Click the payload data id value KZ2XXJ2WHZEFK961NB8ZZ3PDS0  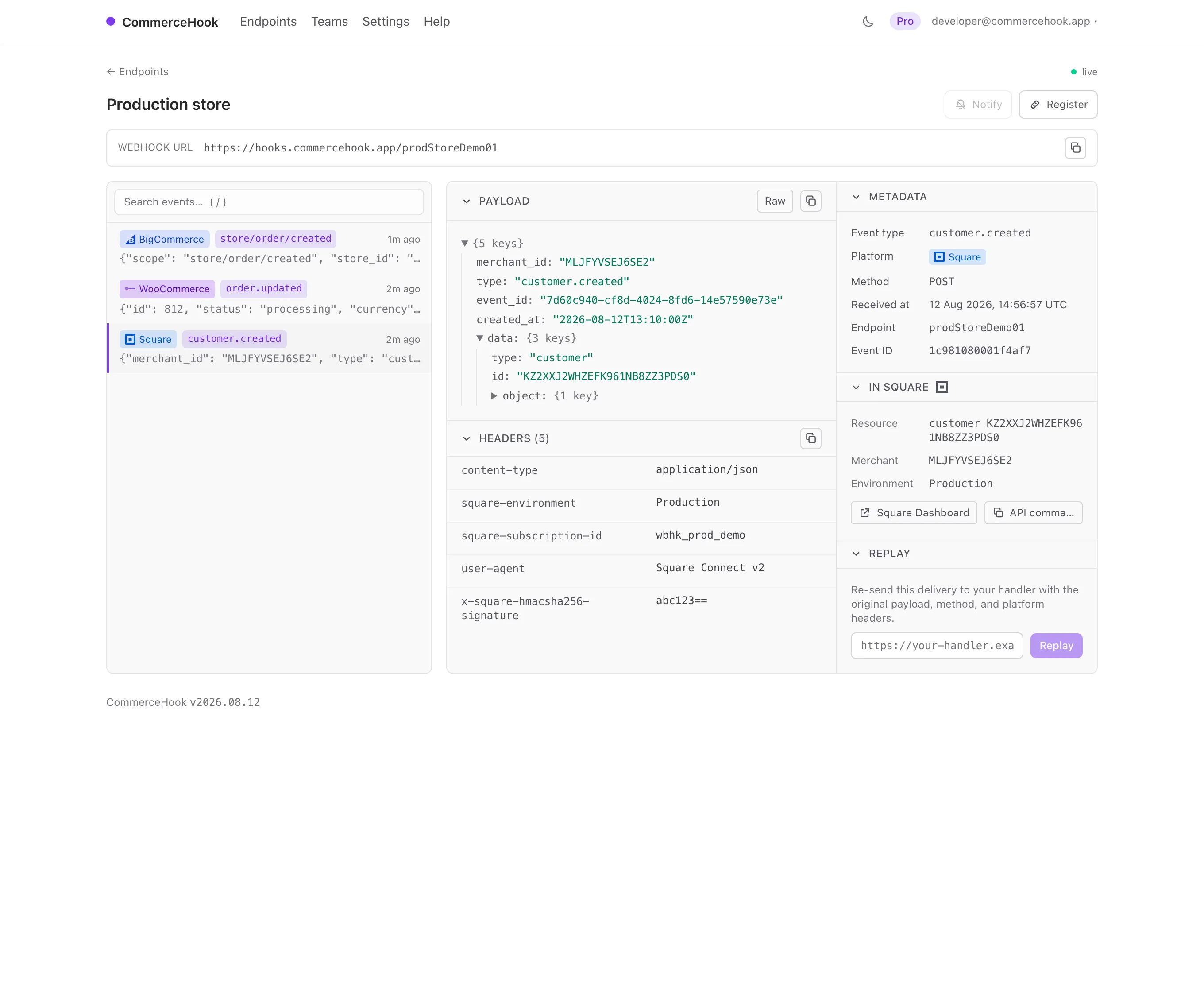pyautogui.click(x=606, y=376)
